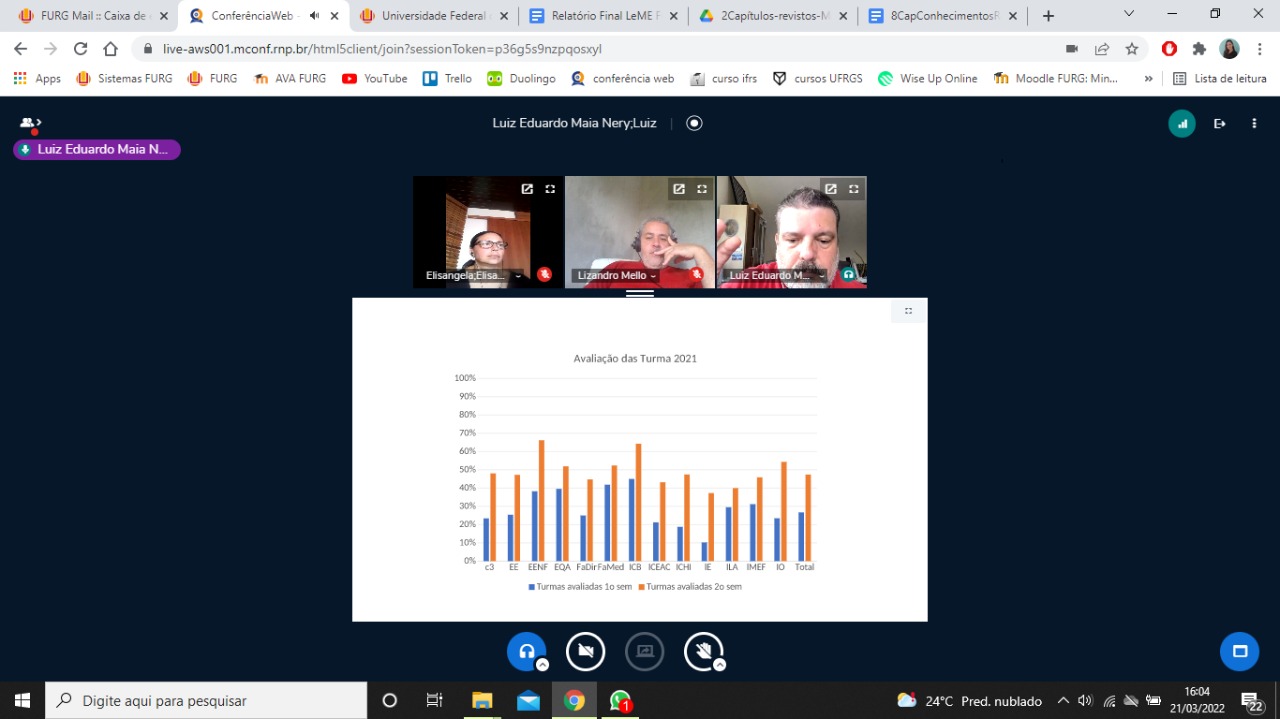Switch to the Relatório Final LeME tab

click(598, 16)
